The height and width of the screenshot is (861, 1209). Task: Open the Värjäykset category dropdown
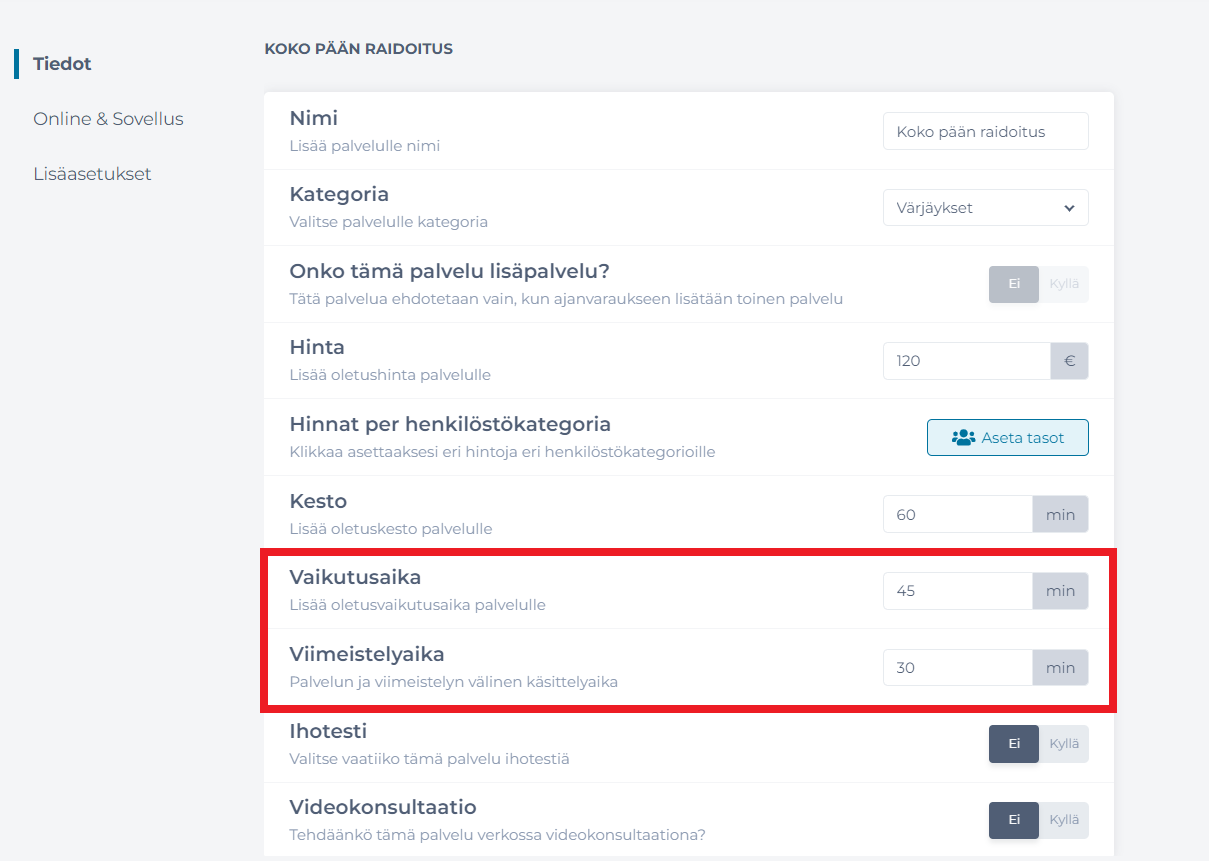pos(985,207)
